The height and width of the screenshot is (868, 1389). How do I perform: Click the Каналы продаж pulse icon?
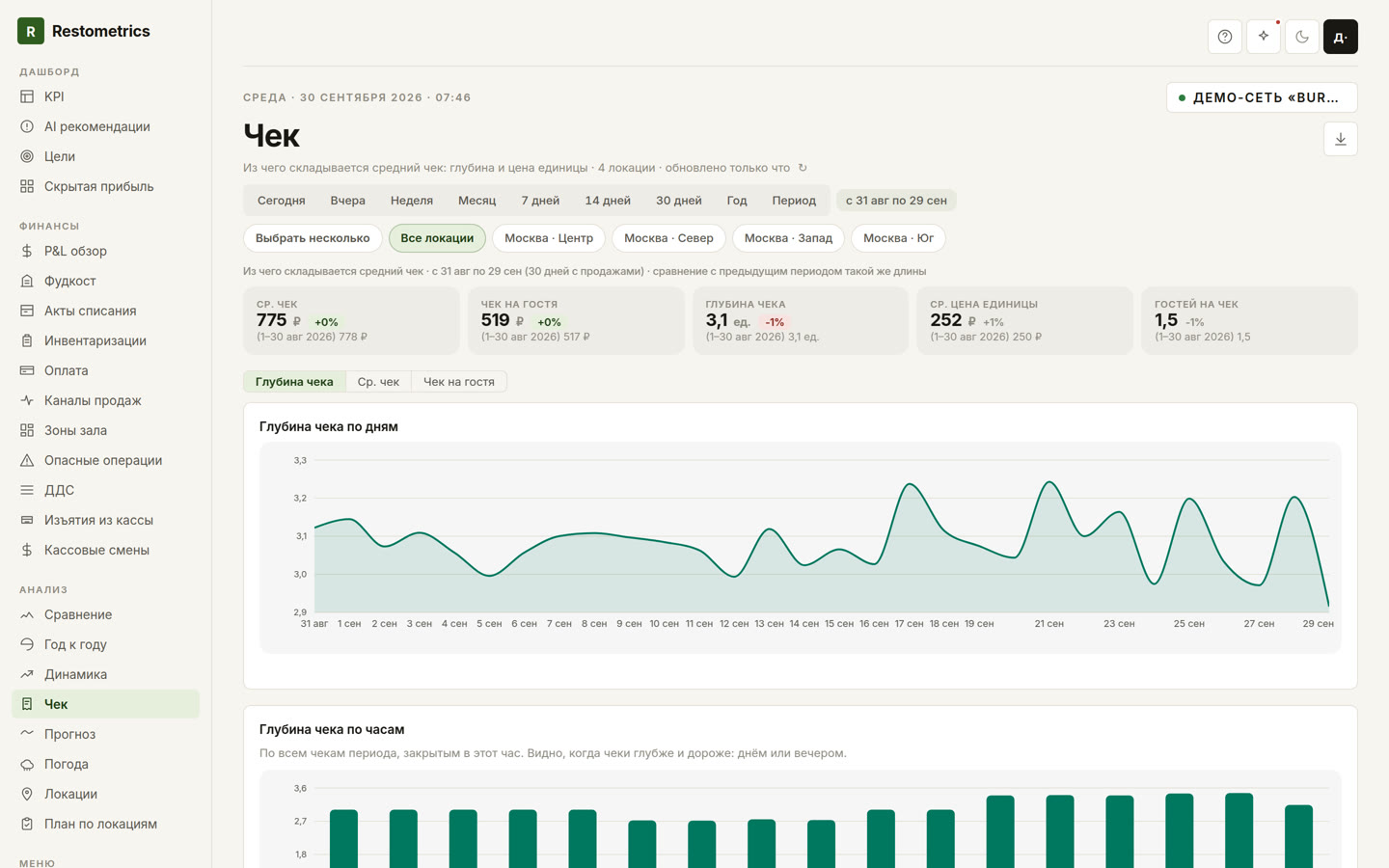pos(27,400)
